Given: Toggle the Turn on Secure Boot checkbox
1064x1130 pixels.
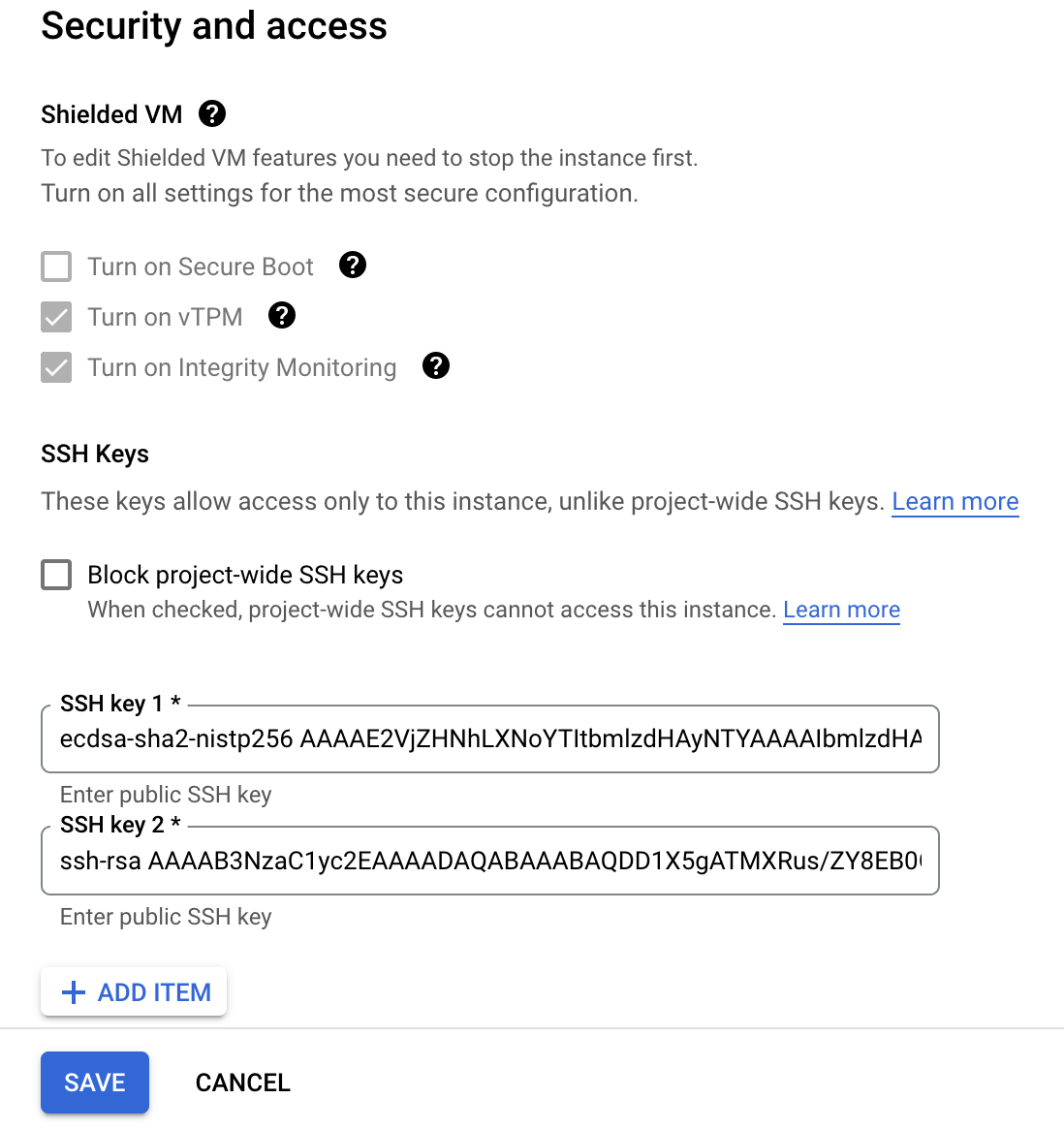Looking at the screenshot, I should [x=56, y=267].
